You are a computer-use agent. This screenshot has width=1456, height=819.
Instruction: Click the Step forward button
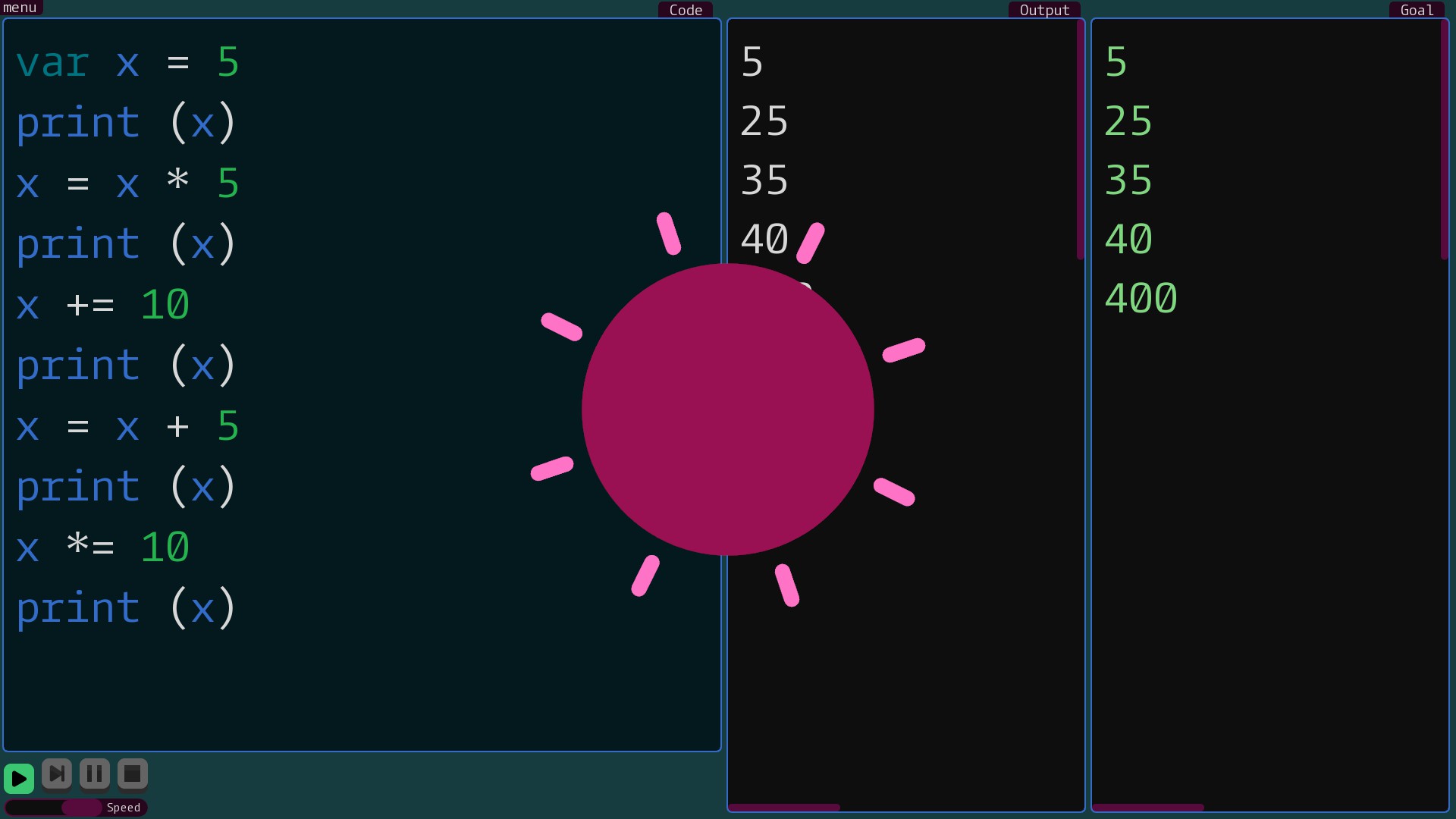pyautogui.click(x=57, y=774)
